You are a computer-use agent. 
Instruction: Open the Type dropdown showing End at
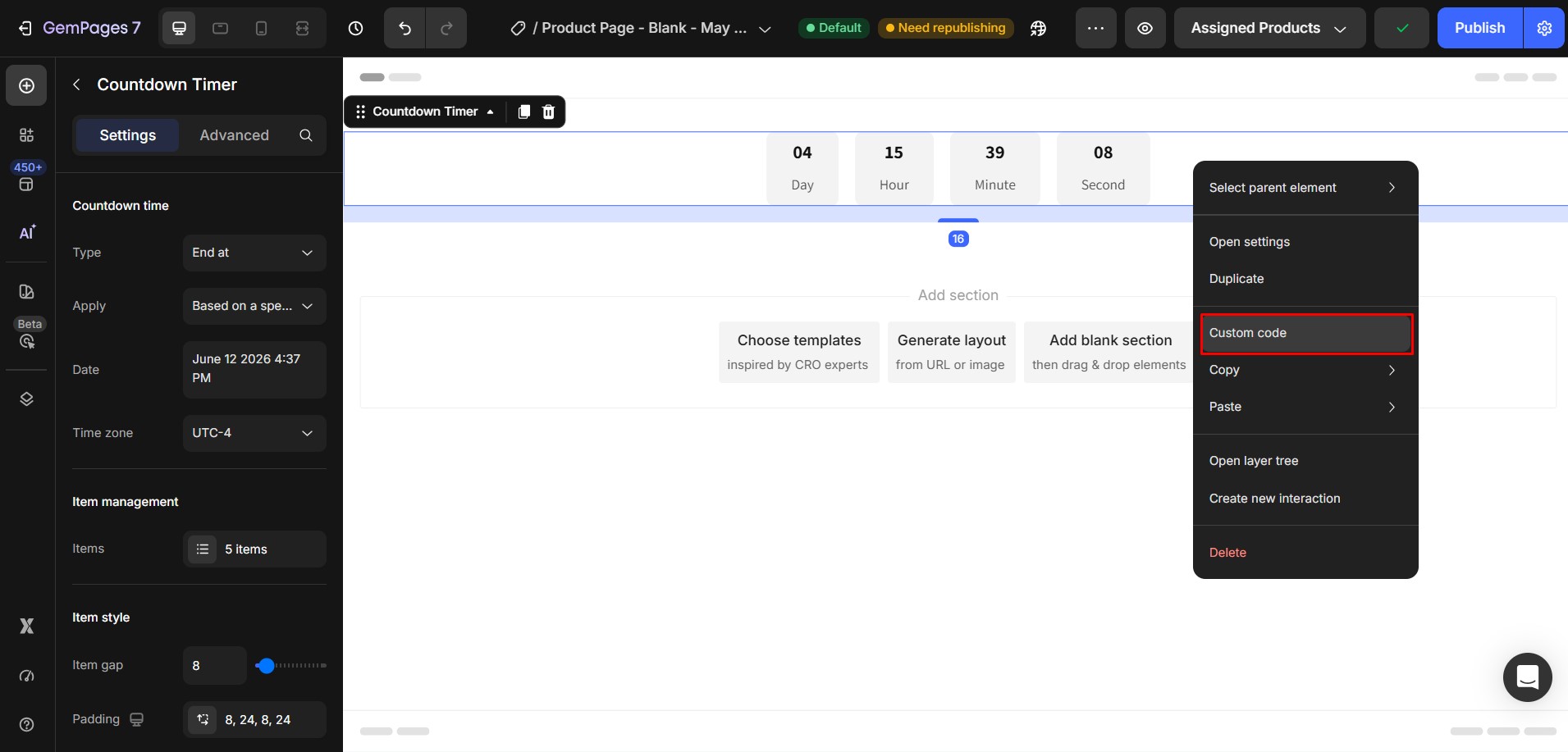coord(254,253)
